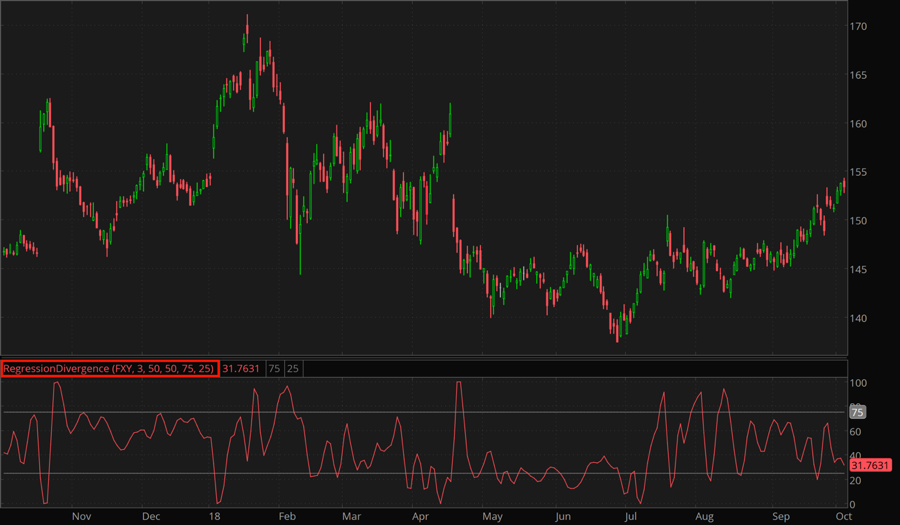This screenshot has width=900, height=525.
Task: Select the 25 oversold value in the study header
Action: click(293, 368)
